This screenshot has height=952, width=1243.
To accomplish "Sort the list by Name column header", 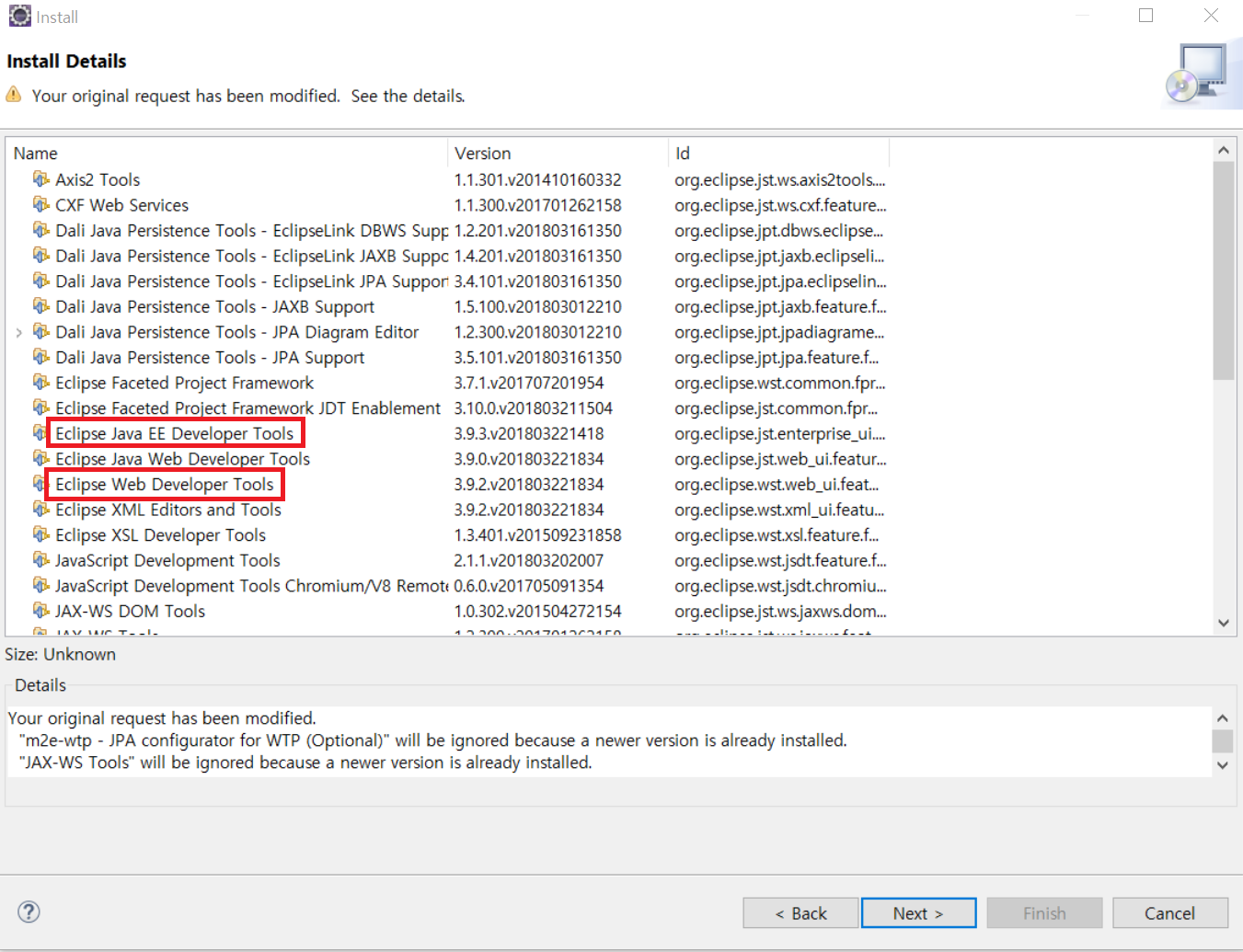I will pyautogui.click(x=227, y=153).
